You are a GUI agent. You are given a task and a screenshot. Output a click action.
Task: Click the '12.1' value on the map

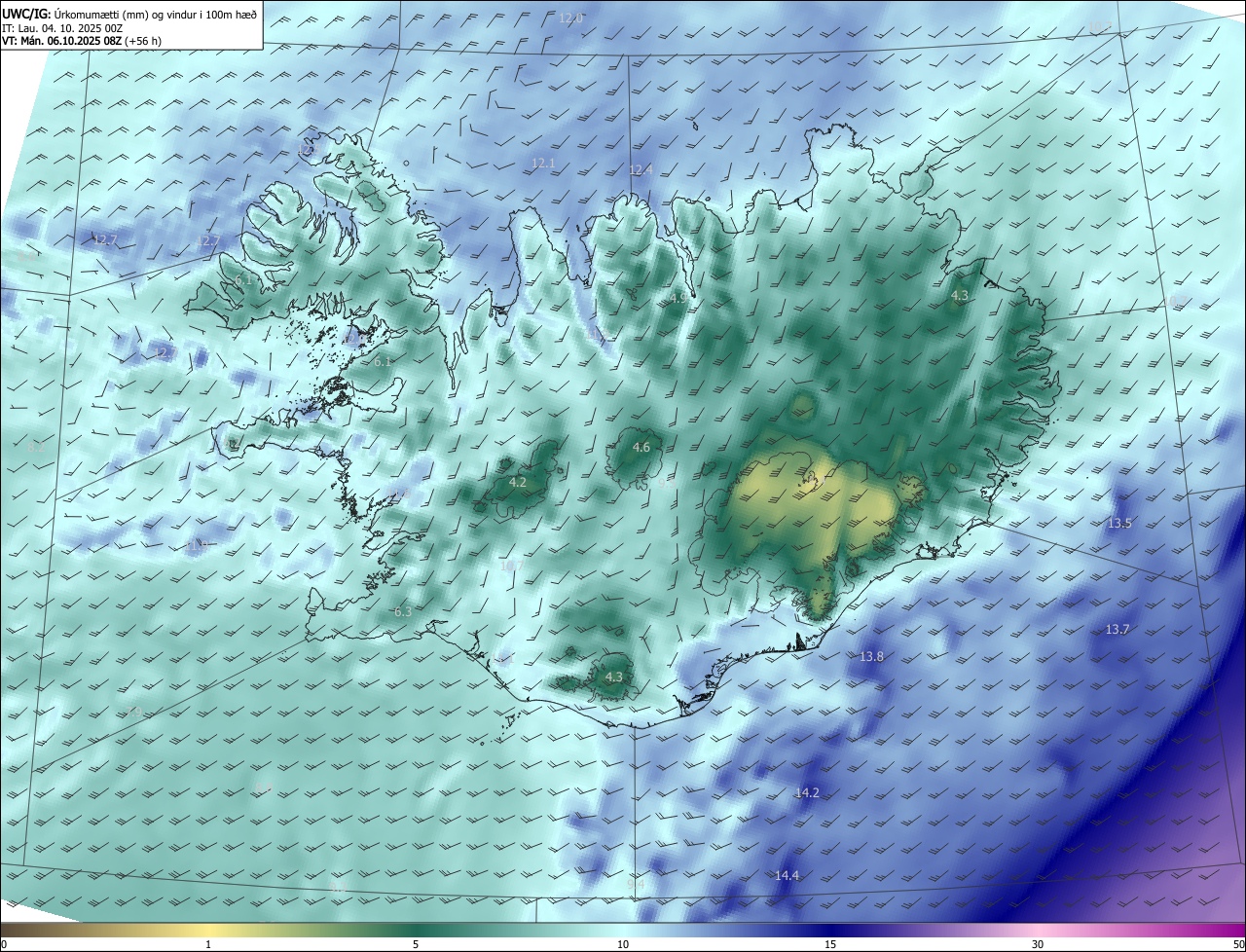(543, 164)
